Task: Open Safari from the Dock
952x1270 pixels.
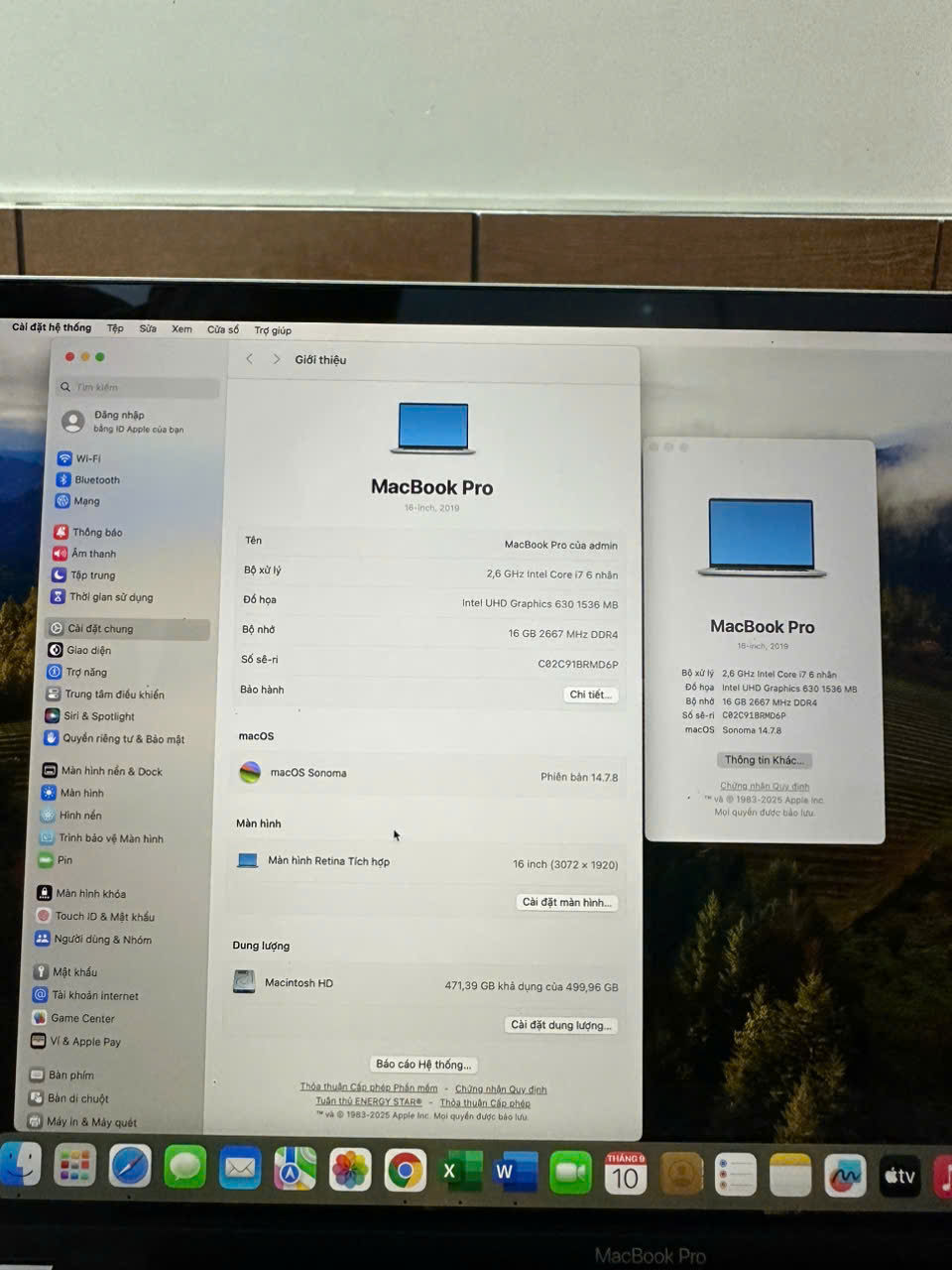Action: tap(130, 1167)
